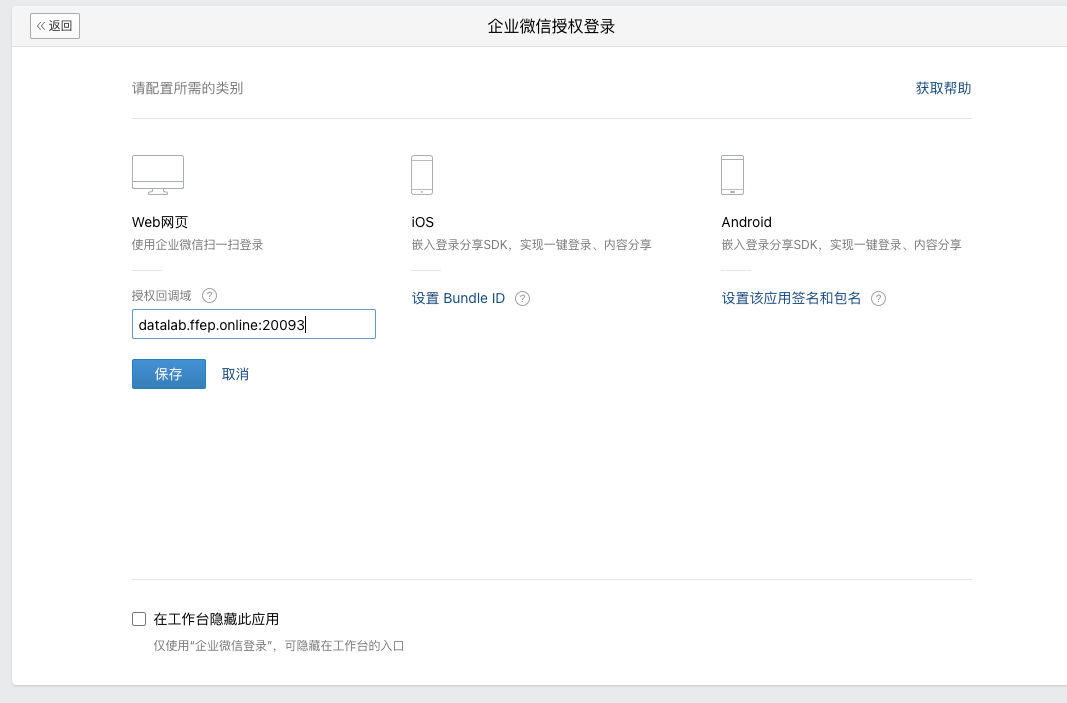
Task: Focus the 授权回调域 domain input field
Action: click(x=254, y=324)
